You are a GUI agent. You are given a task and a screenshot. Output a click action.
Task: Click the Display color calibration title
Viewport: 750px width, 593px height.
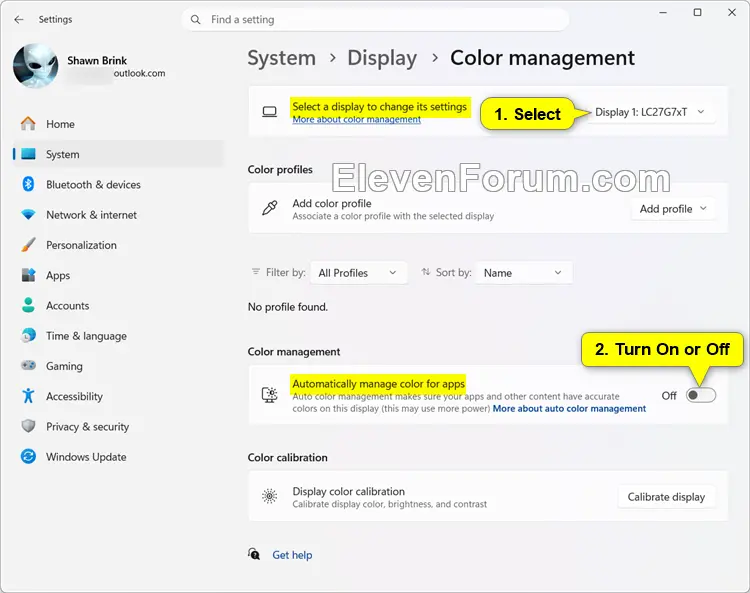click(348, 491)
